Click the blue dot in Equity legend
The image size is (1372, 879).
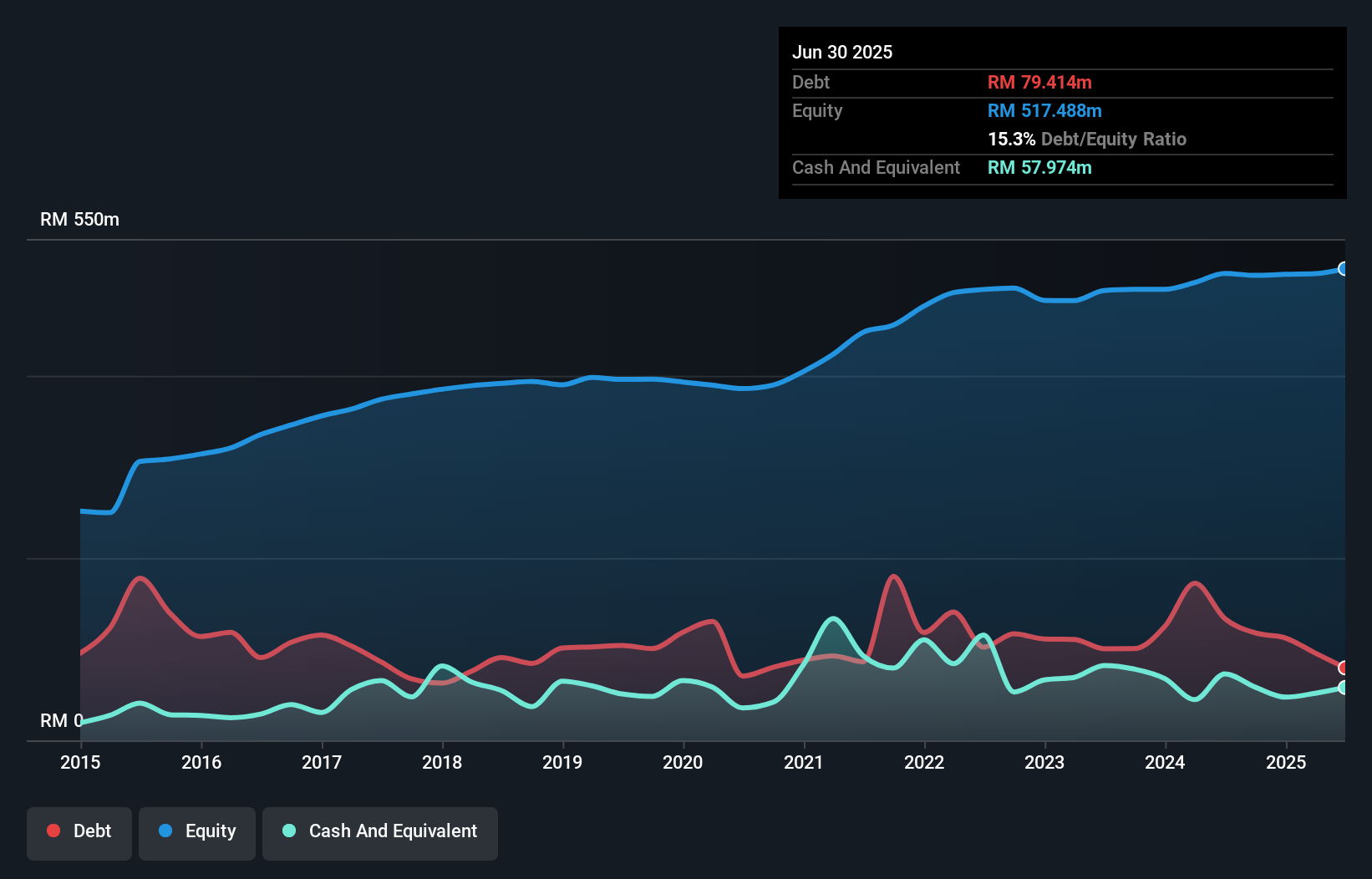click(x=165, y=831)
